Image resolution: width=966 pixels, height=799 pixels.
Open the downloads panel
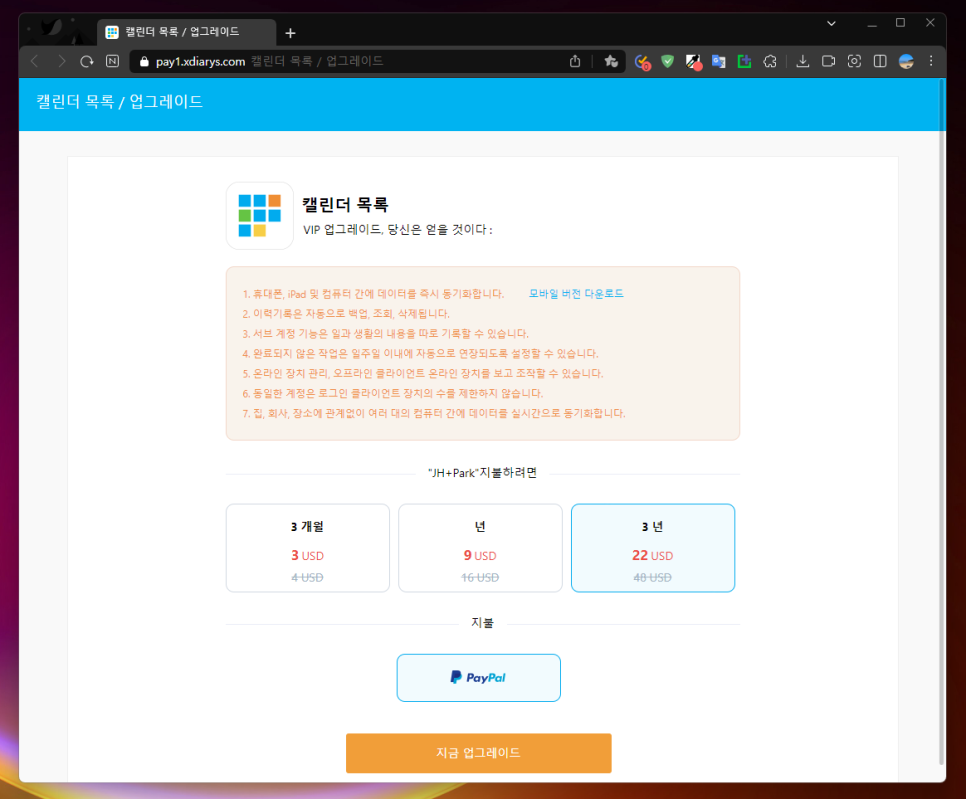[x=802, y=61]
